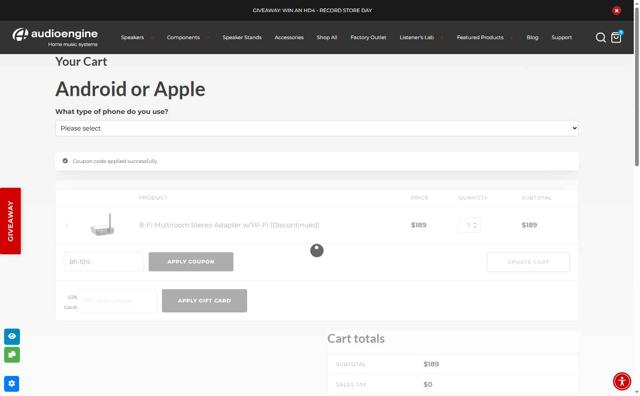Viewport: 640px width, 396px height.
Task: Remove the B-Fi adapter from cart
Action: coord(67,225)
